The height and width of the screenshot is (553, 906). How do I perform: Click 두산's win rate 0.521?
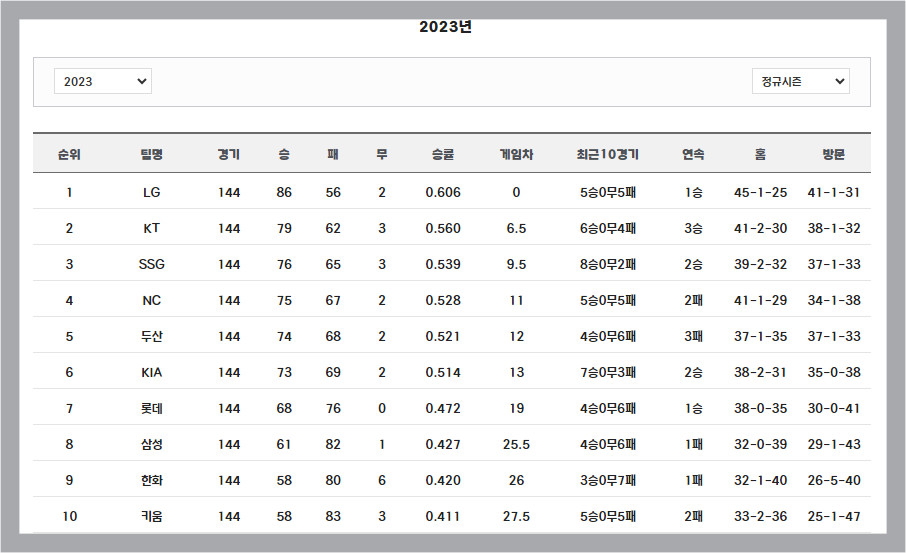(x=443, y=336)
